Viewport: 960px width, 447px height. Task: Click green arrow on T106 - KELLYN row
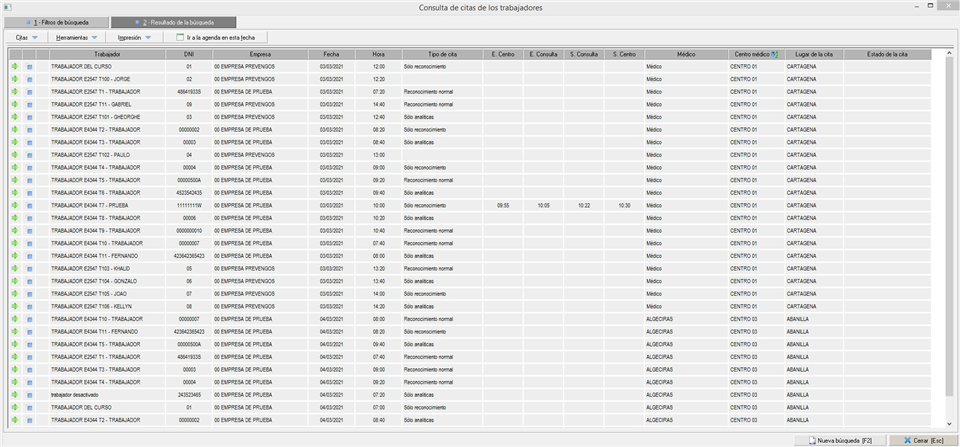[x=15, y=306]
